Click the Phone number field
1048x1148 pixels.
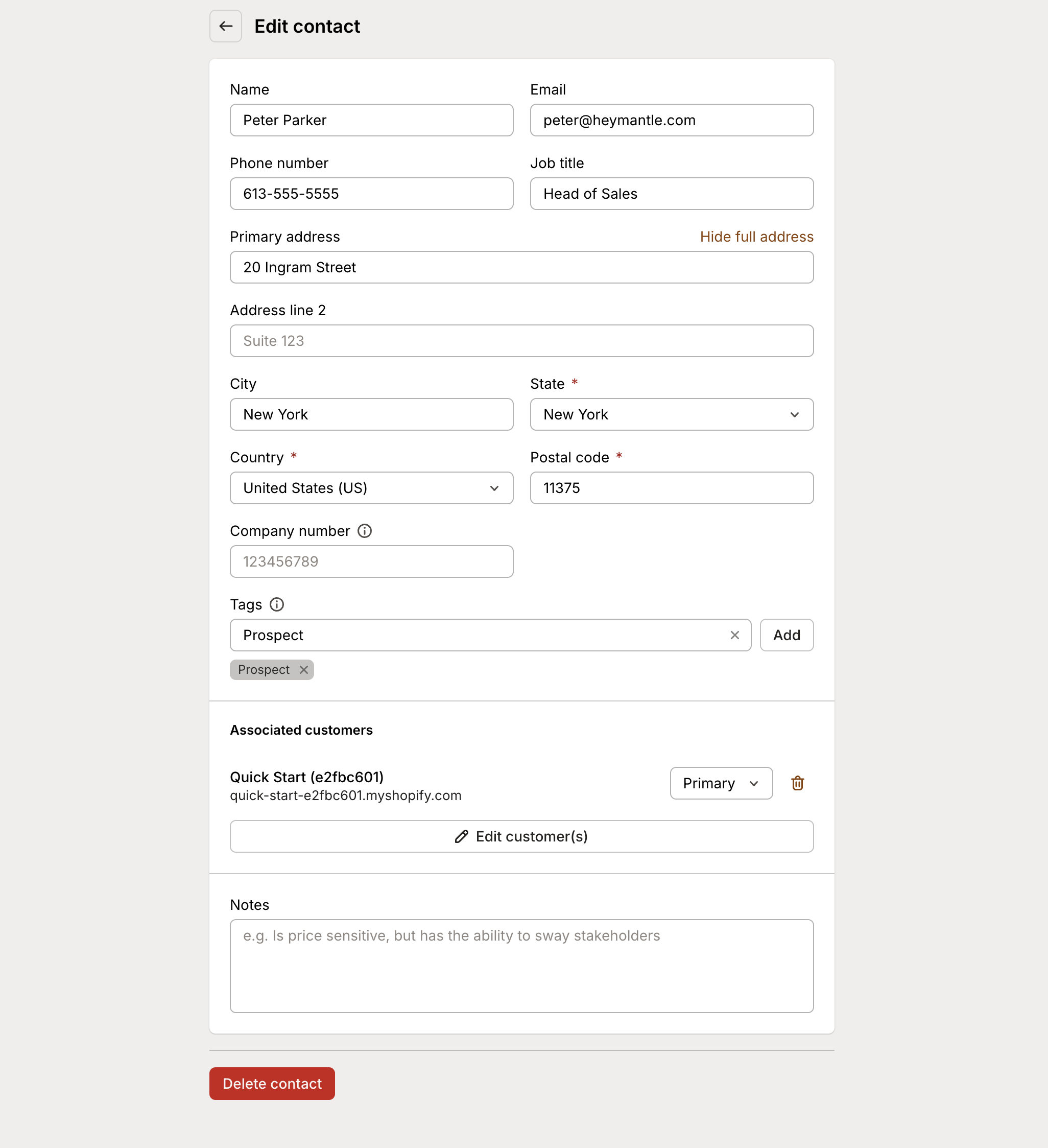(371, 194)
